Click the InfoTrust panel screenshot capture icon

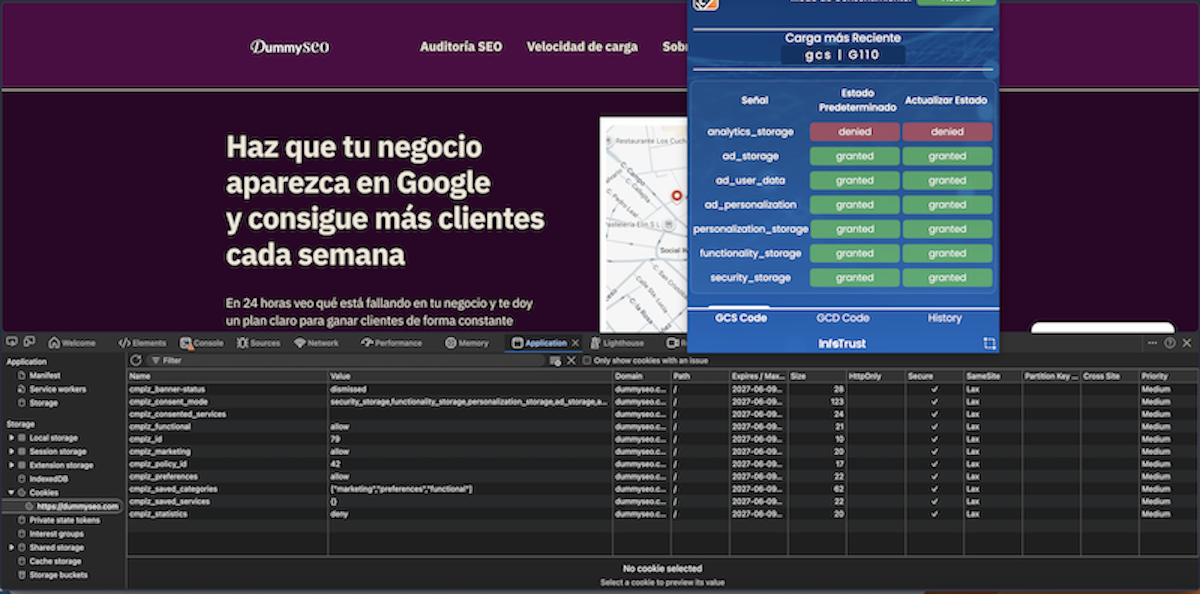click(x=989, y=343)
